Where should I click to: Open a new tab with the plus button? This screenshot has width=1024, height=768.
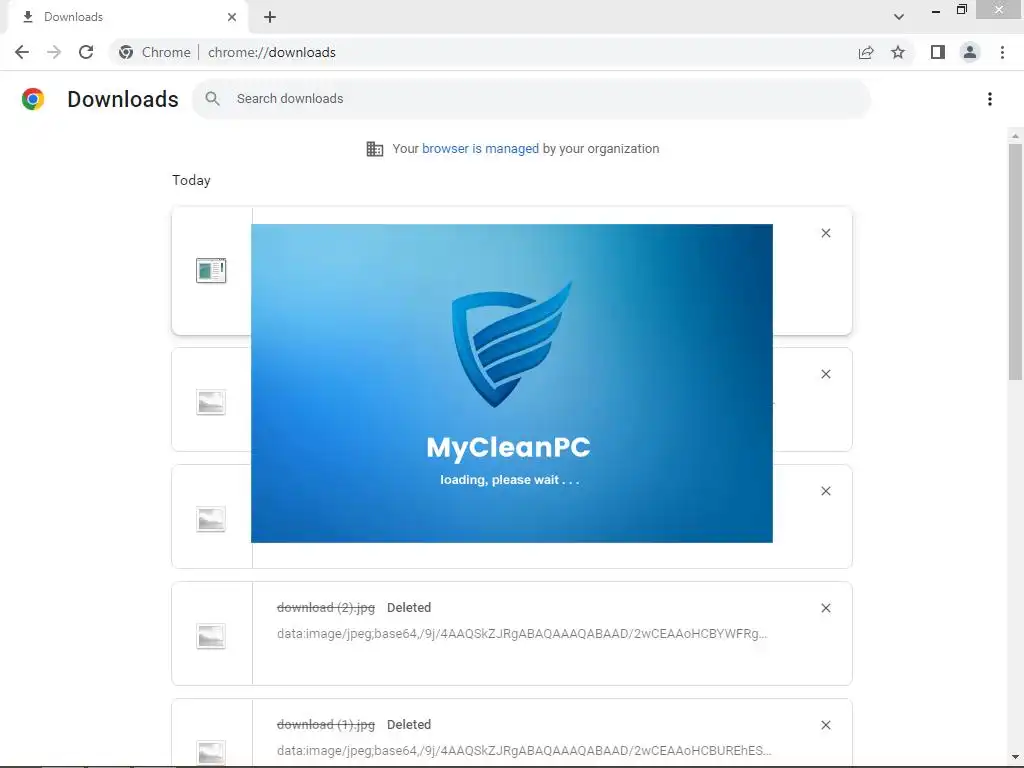click(x=270, y=17)
